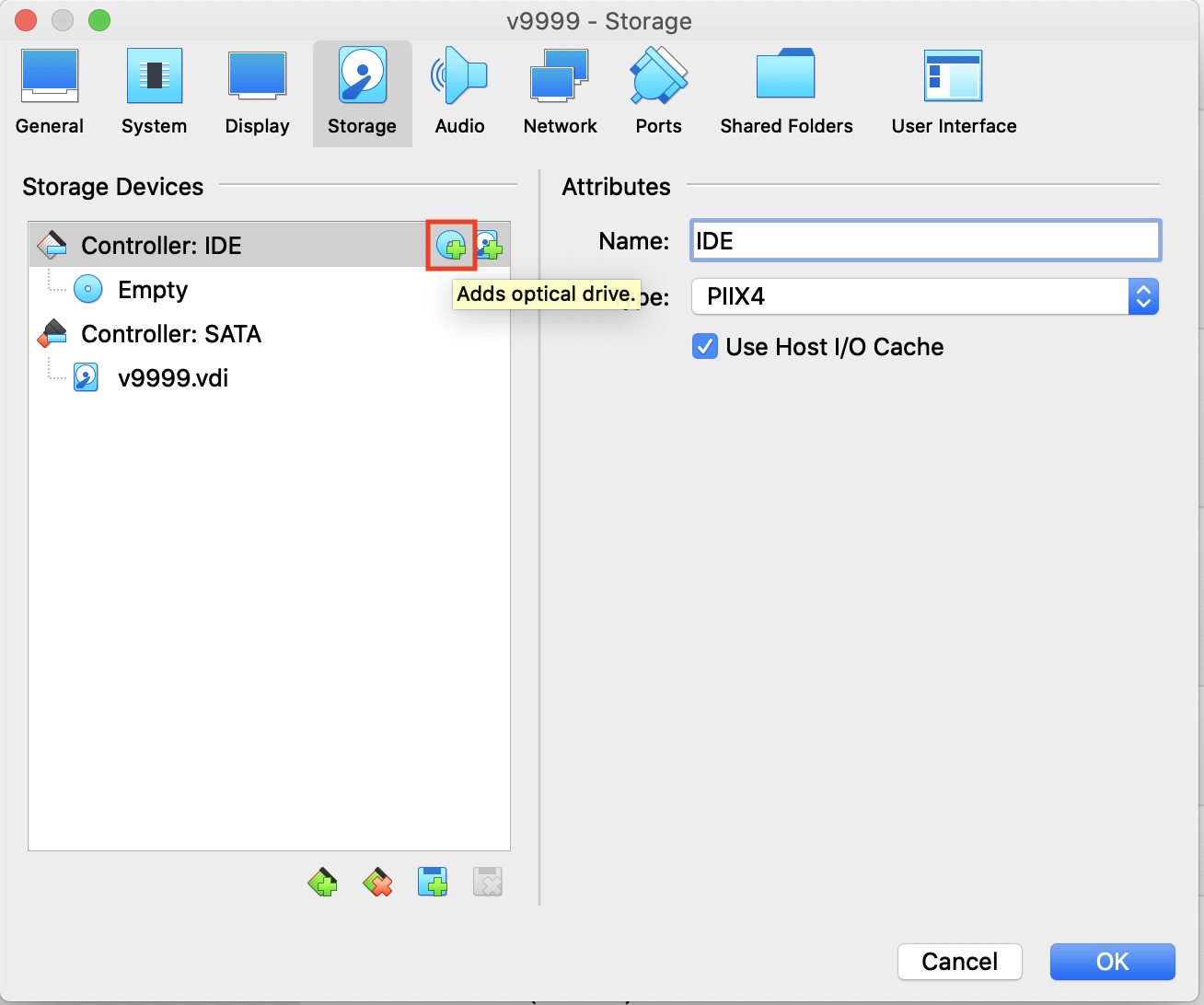Add a new storage attachment

433,883
